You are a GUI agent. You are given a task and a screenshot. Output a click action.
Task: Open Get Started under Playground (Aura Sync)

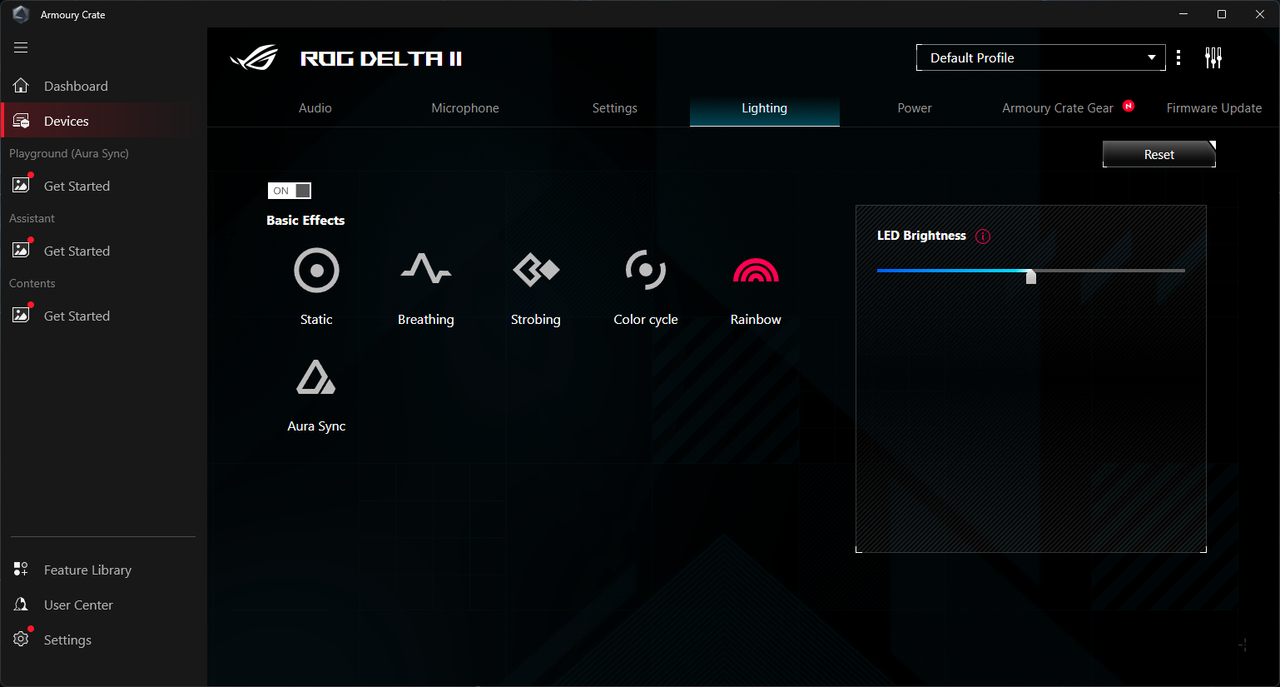pos(104,186)
